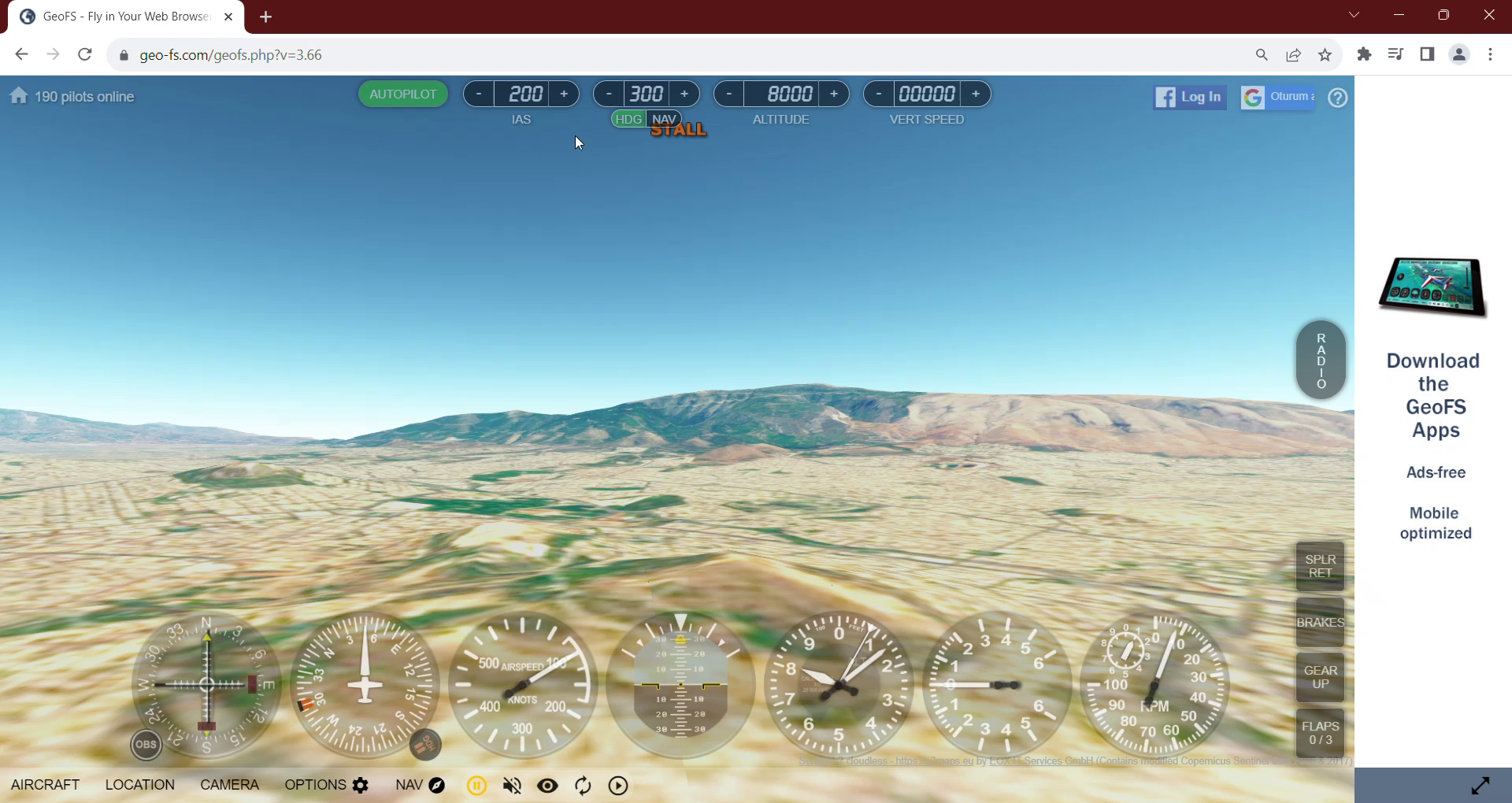Screen dimensions: 1512x803
Task: Open the OPTIONS settings panel
Action: point(326,785)
